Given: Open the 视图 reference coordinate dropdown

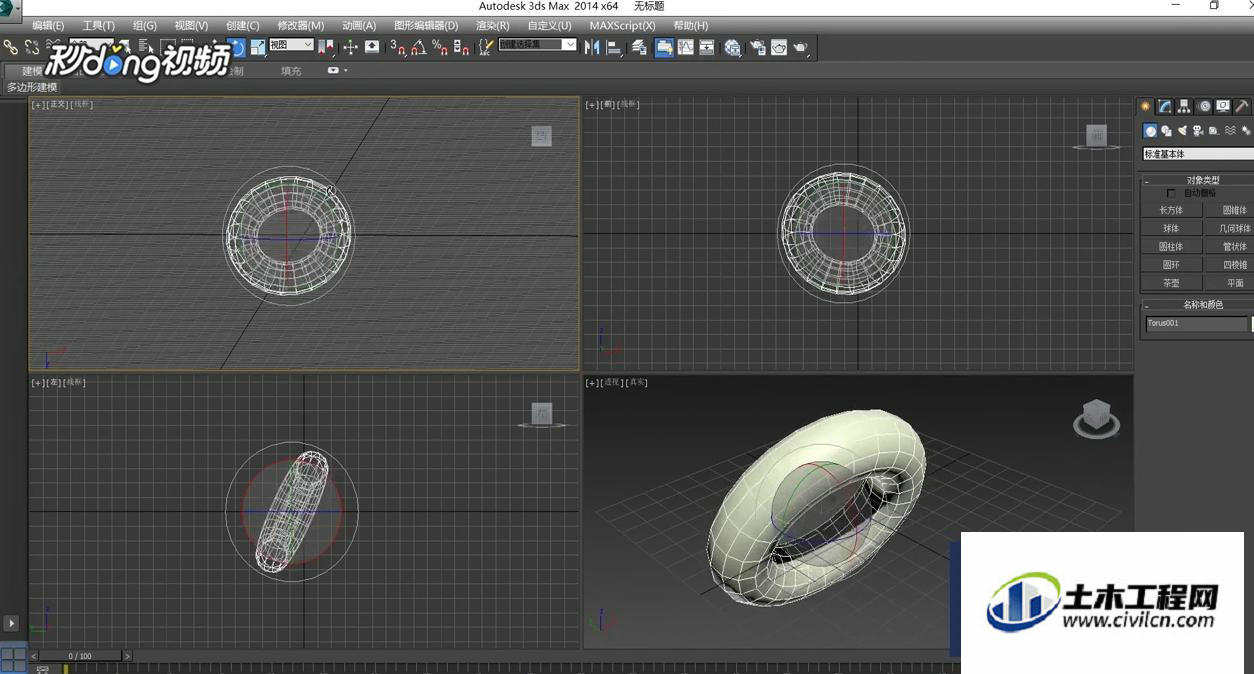Looking at the screenshot, I should (x=291, y=45).
